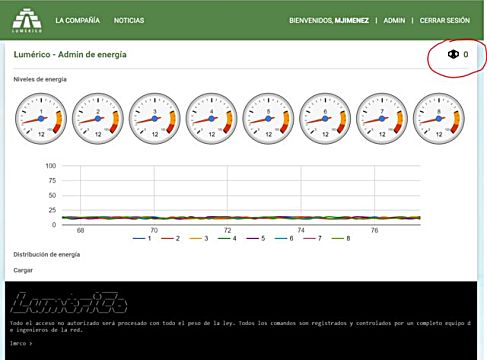Select energy gauge number 7
The height and width of the screenshot is (360, 487).
point(382,119)
